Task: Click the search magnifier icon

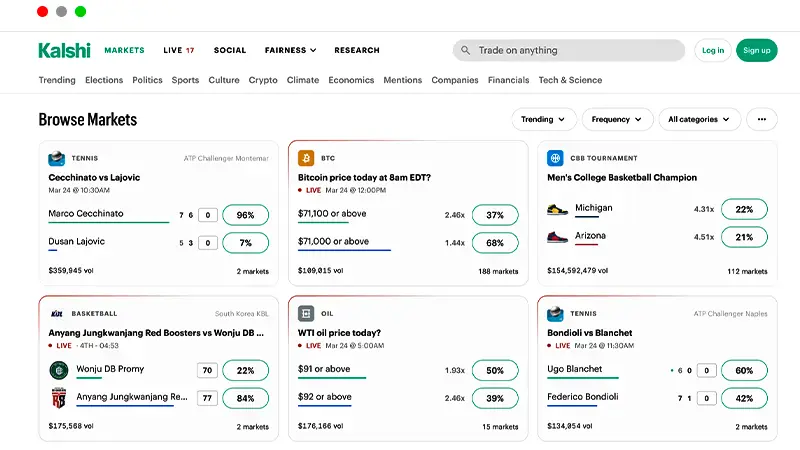Action: (465, 51)
